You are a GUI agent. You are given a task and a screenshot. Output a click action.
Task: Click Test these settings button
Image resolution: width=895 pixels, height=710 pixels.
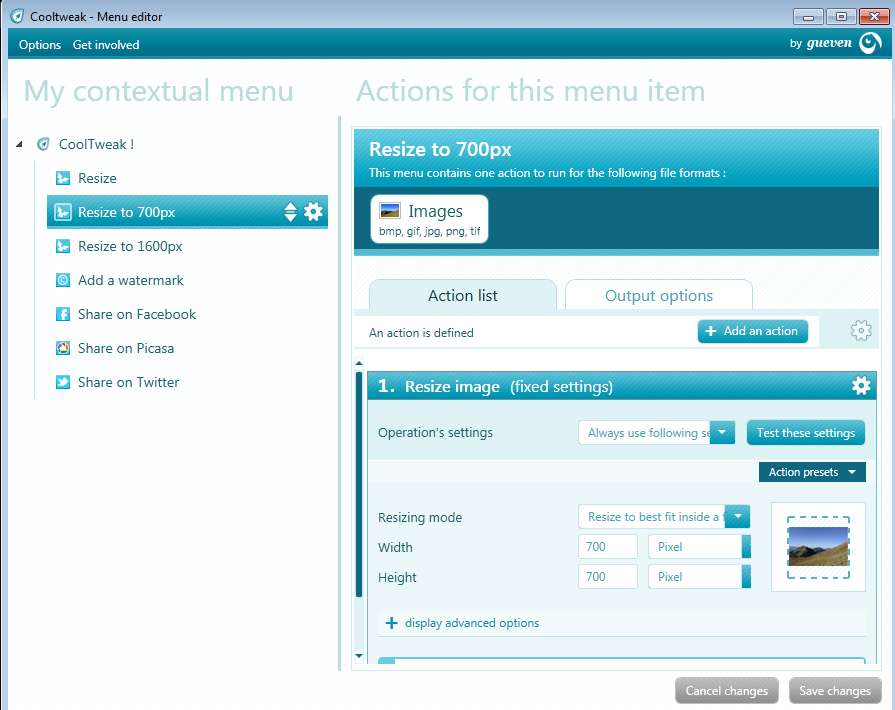[x=805, y=433]
